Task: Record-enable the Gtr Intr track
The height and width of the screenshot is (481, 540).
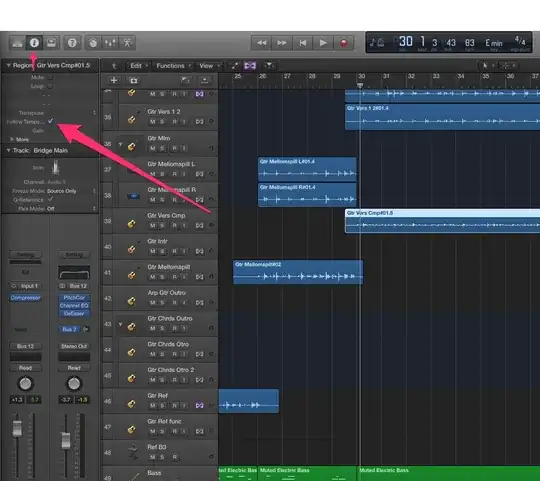Action: click(x=175, y=251)
